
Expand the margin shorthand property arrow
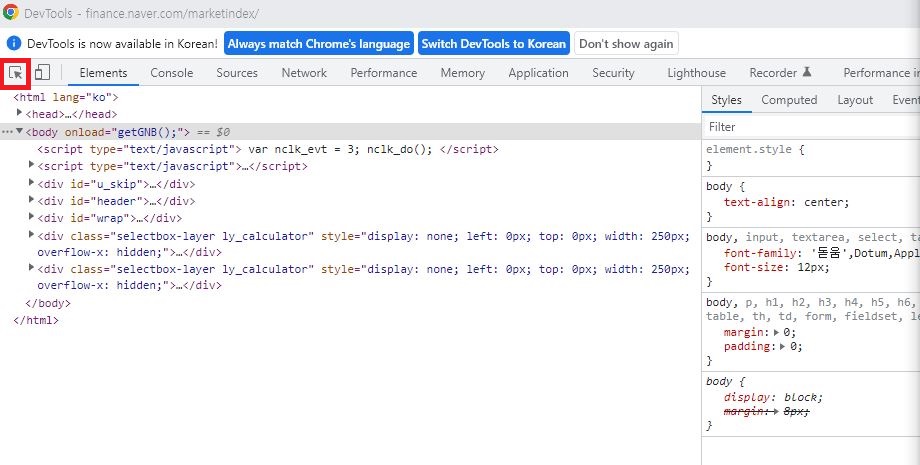(776, 332)
